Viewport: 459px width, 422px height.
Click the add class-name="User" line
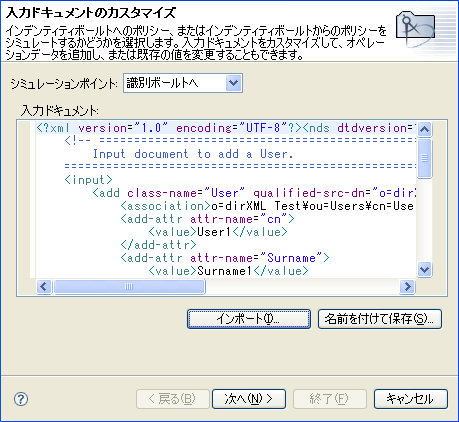pos(254,193)
